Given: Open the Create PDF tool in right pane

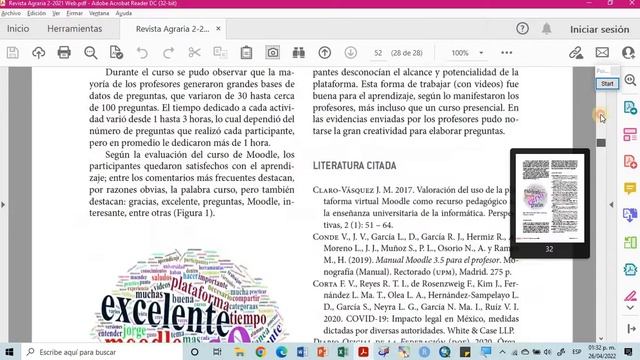Looking at the screenshot, I should pos(630,161).
